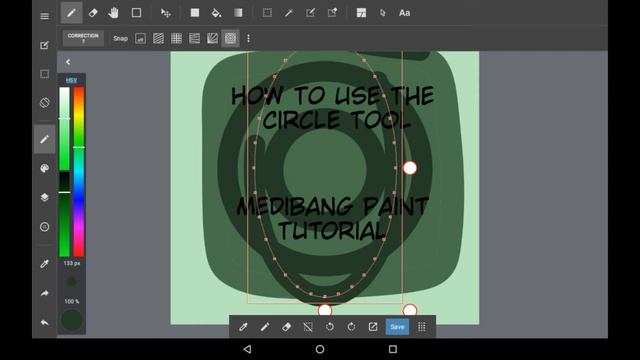Select the Select Eraser tool
The width and height of the screenshot is (640, 360).
[332, 13]
